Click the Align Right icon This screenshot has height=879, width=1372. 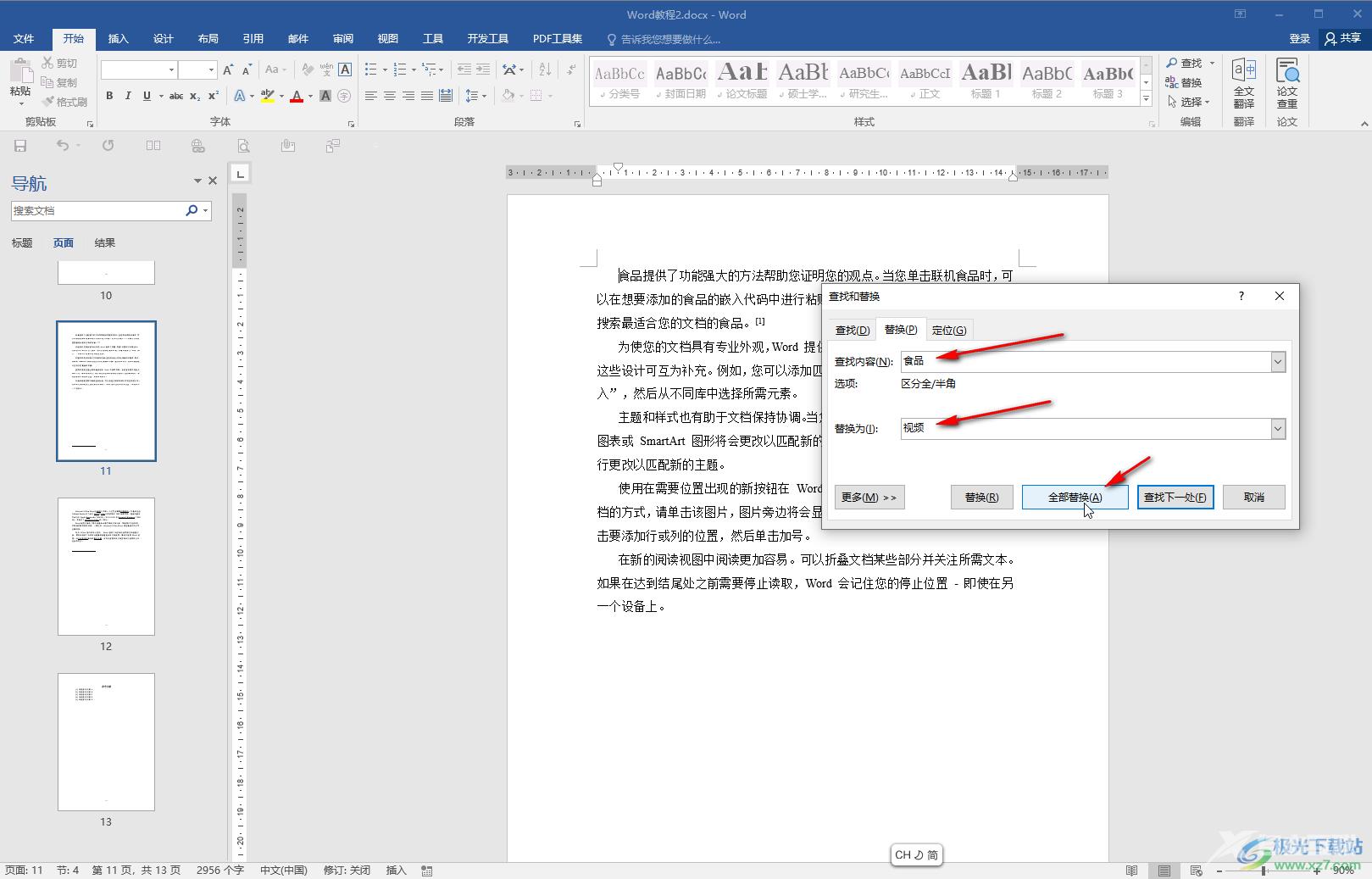coord(408,96)
